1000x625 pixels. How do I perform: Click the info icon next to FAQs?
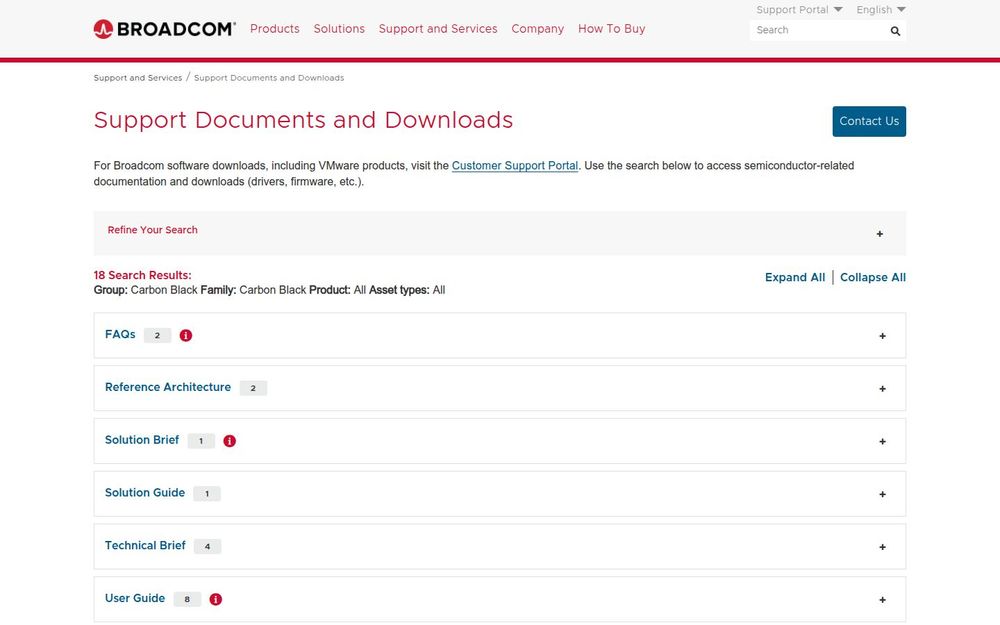[186, 335]
